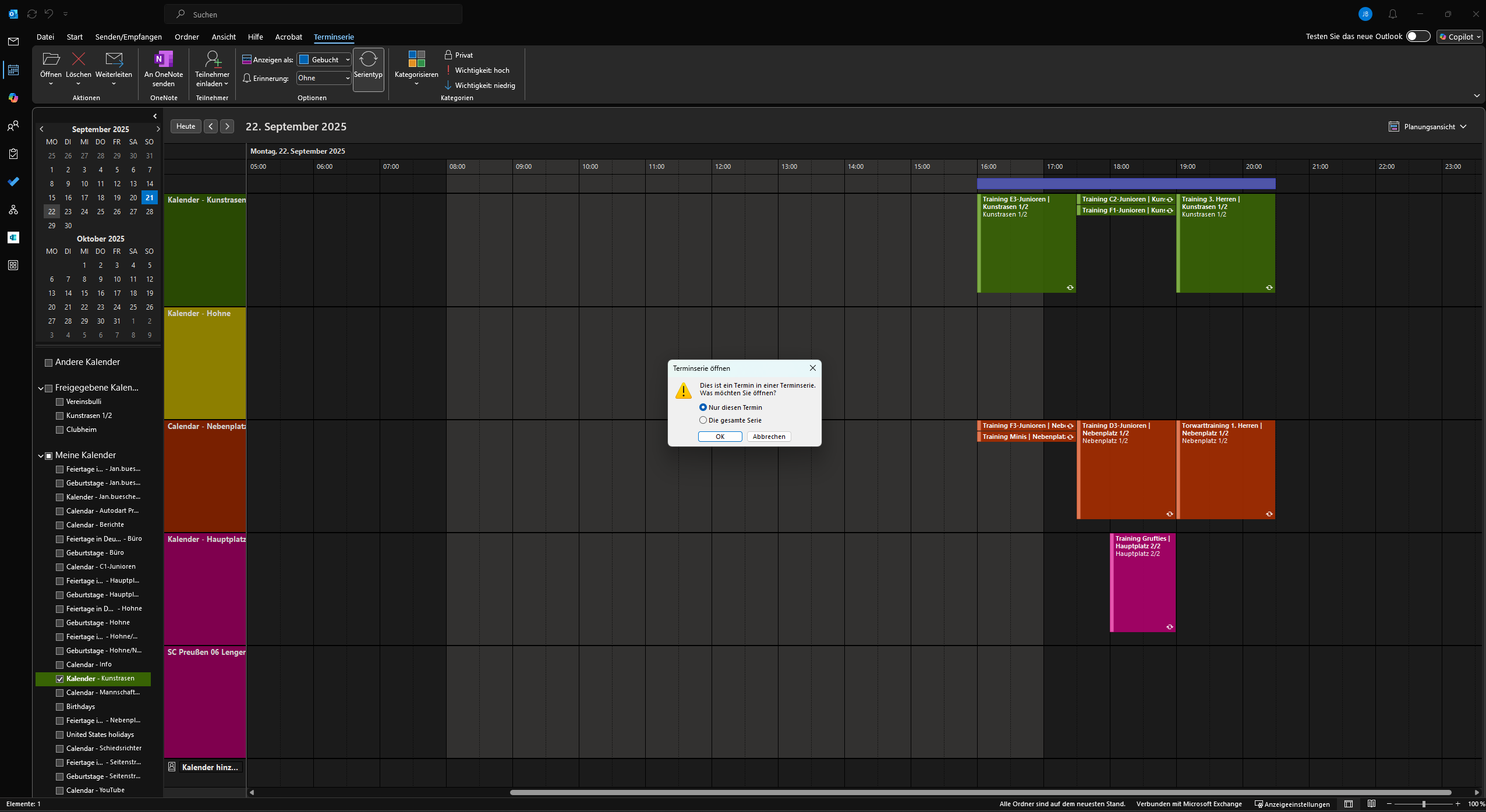Switch to the Mail view in sidebar
The height and width of the screenshot is (812, 1486).
pos(13,41)
